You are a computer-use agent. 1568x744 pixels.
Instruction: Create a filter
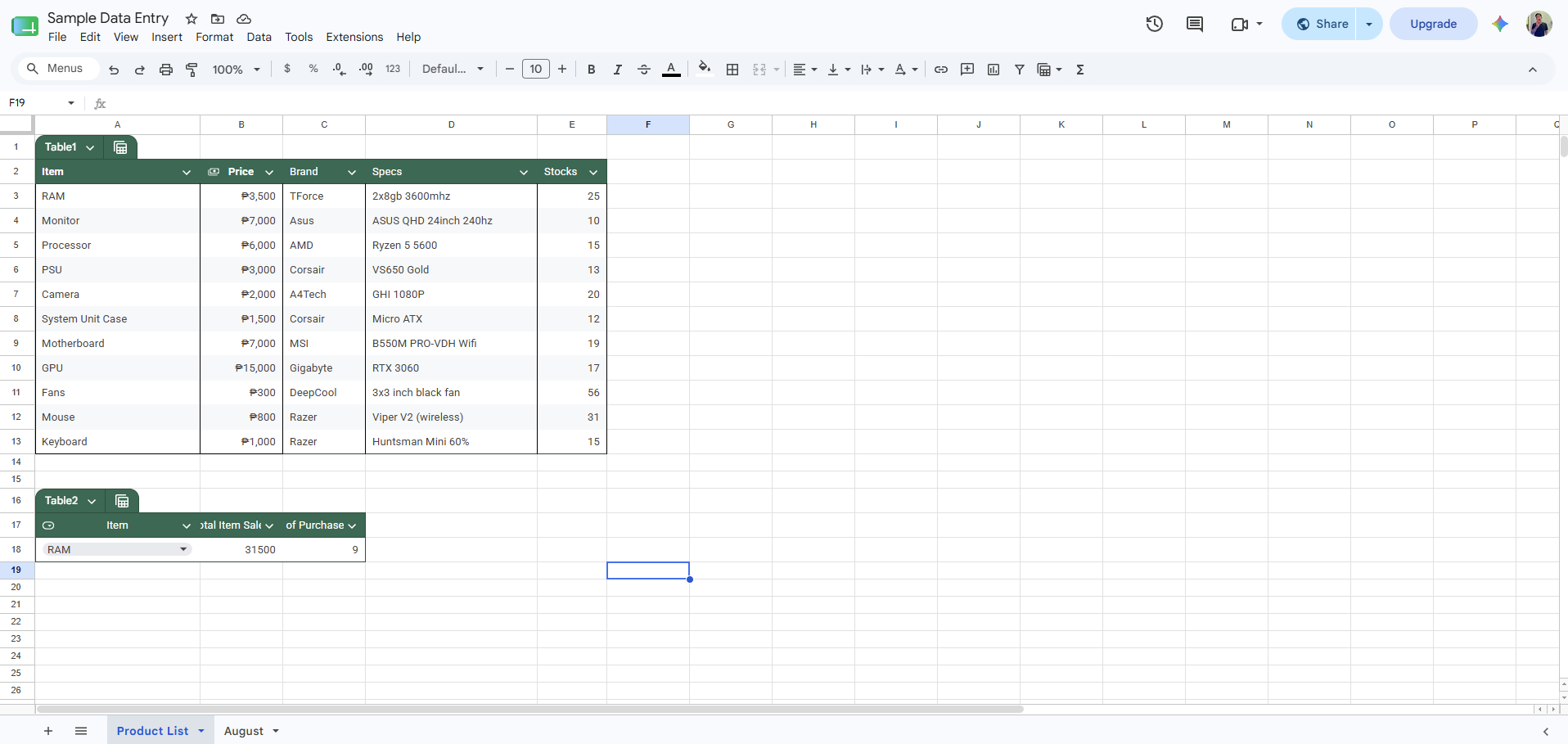(1020, 70)
